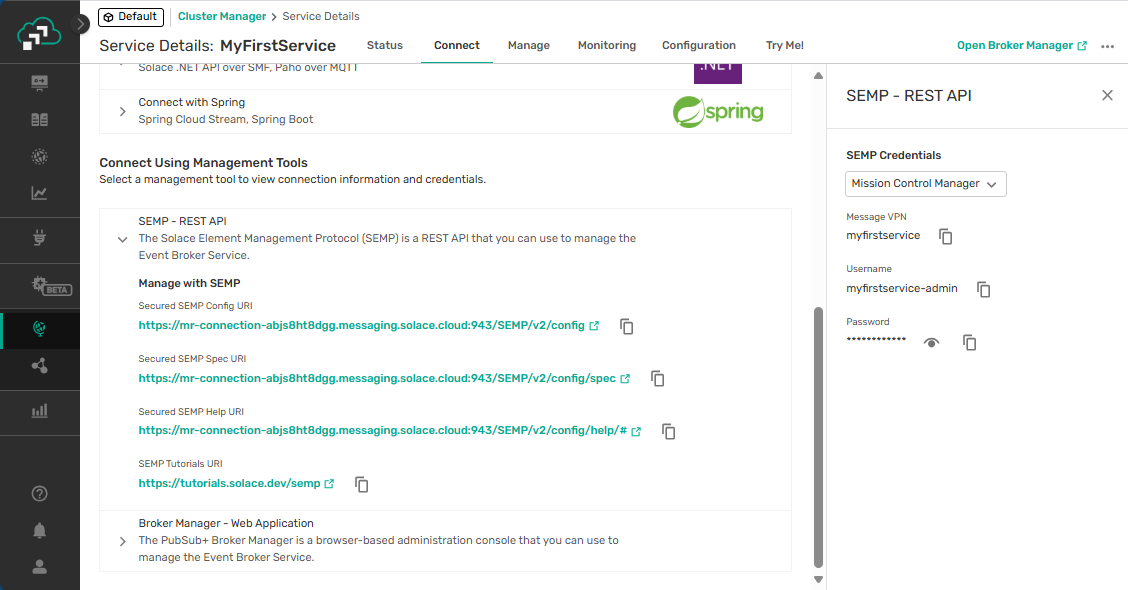The height and width of the screenshot is (590, 1128).
Task: Open the Event Portal designer icon
Action: pos(40,83)
